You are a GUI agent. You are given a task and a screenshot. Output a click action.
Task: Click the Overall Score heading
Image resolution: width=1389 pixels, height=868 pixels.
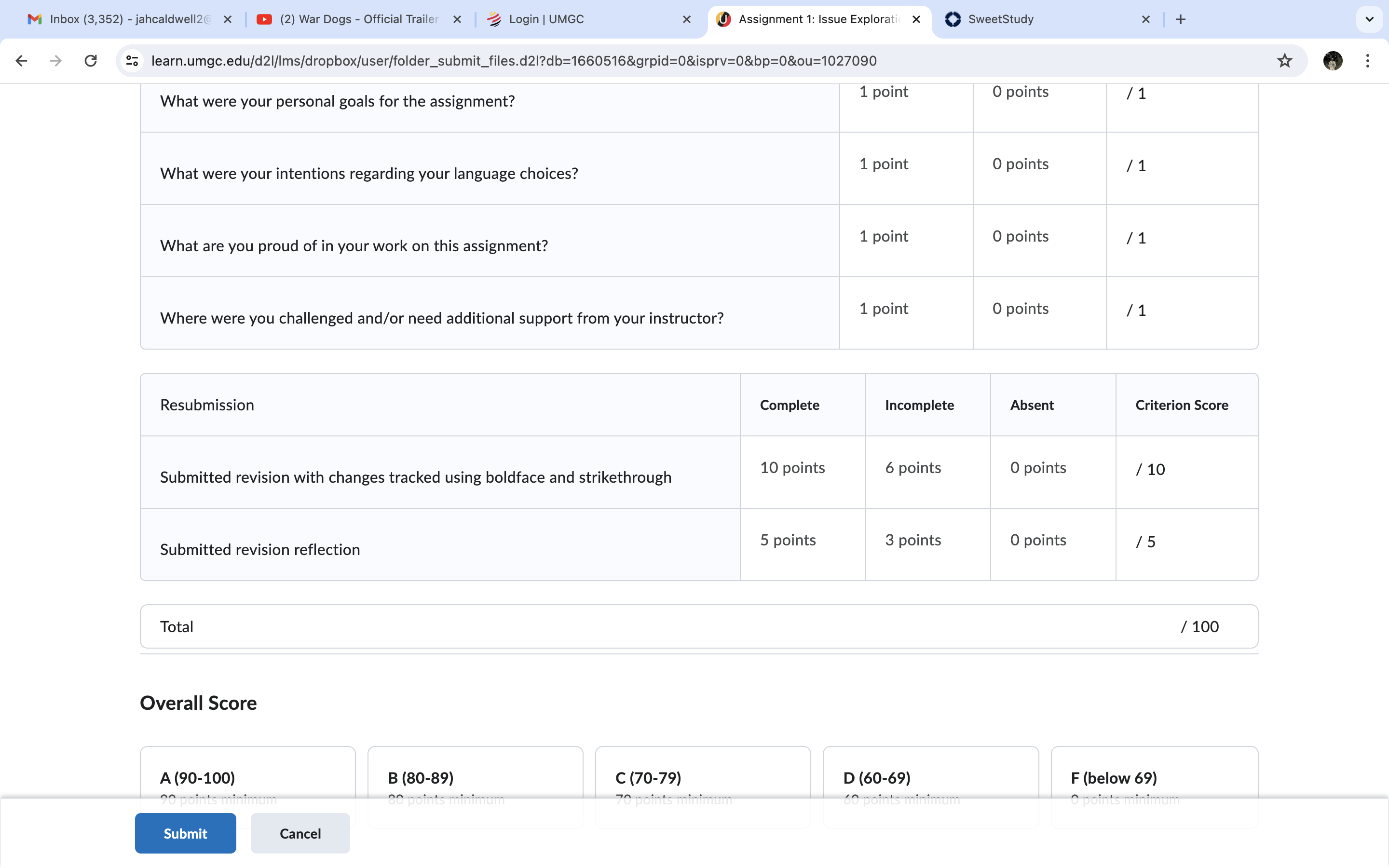pos(198,703)
